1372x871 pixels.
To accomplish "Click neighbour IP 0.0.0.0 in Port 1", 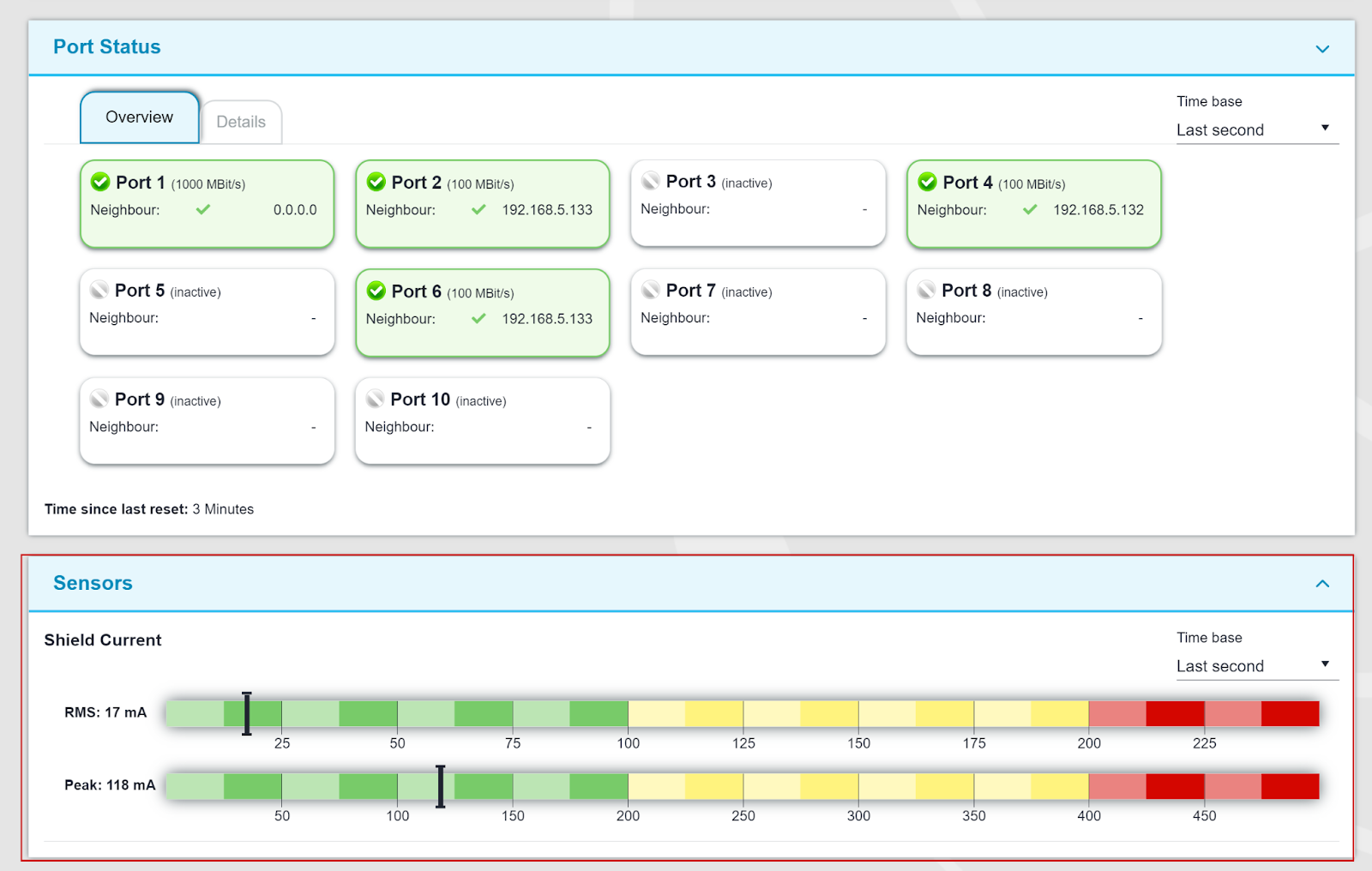I will click(x=295, y=210).
